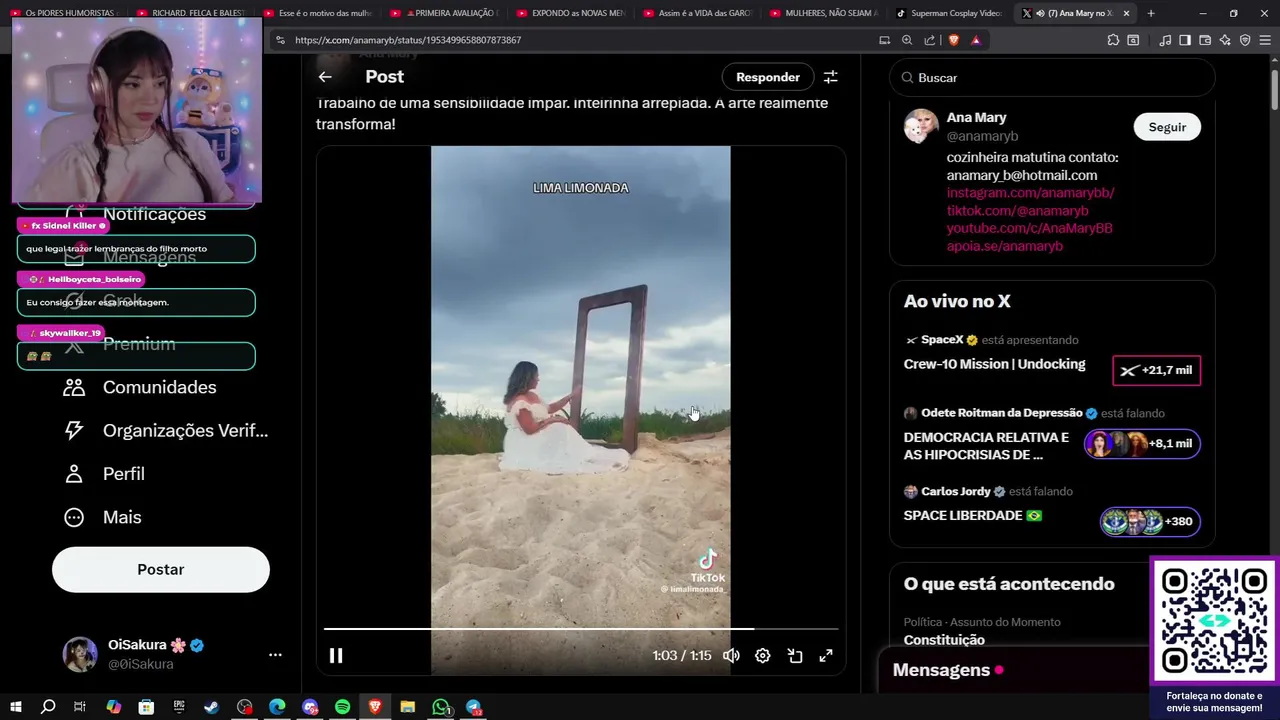Open the Extensions puzzle icon
Screen dimensions: 1280x720
[1113, 40]
